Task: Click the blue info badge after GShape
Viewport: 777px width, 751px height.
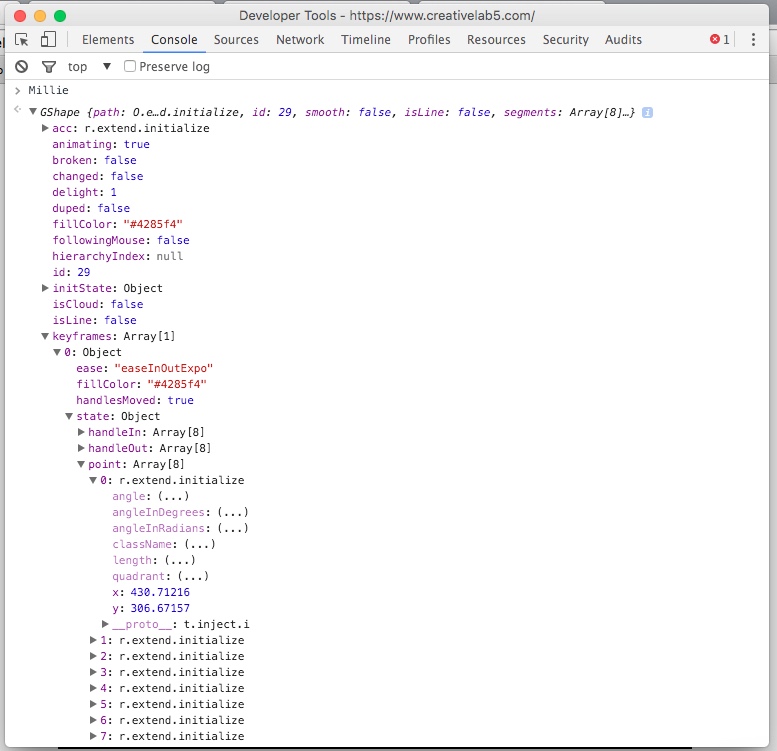Action: [647, 112]
